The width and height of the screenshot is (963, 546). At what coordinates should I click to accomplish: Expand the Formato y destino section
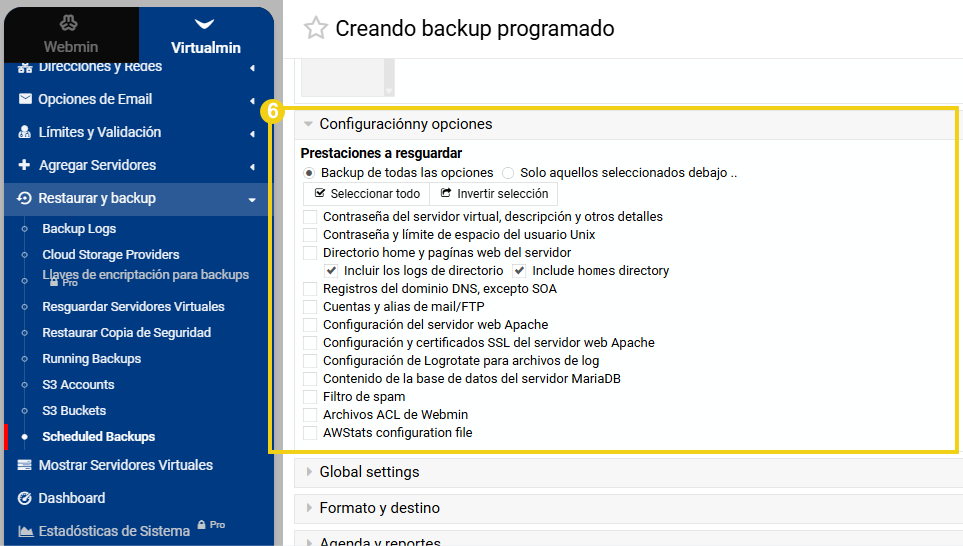[629, 508]
